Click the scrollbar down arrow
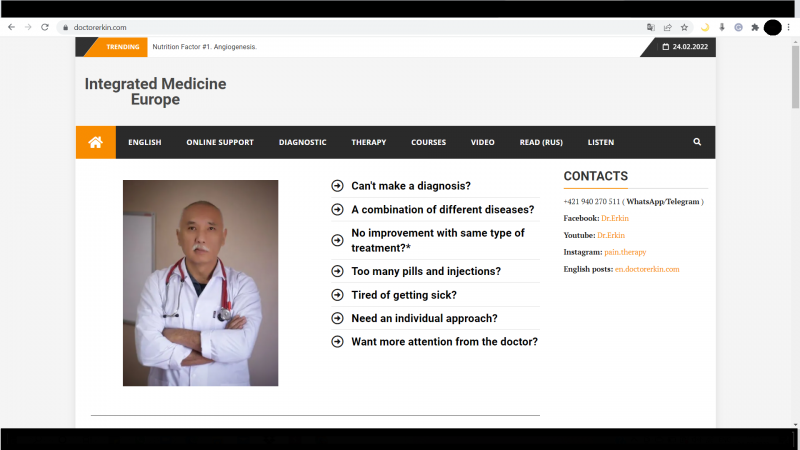The width and height of the screenshot is (800, 450). tap(795, 424)
